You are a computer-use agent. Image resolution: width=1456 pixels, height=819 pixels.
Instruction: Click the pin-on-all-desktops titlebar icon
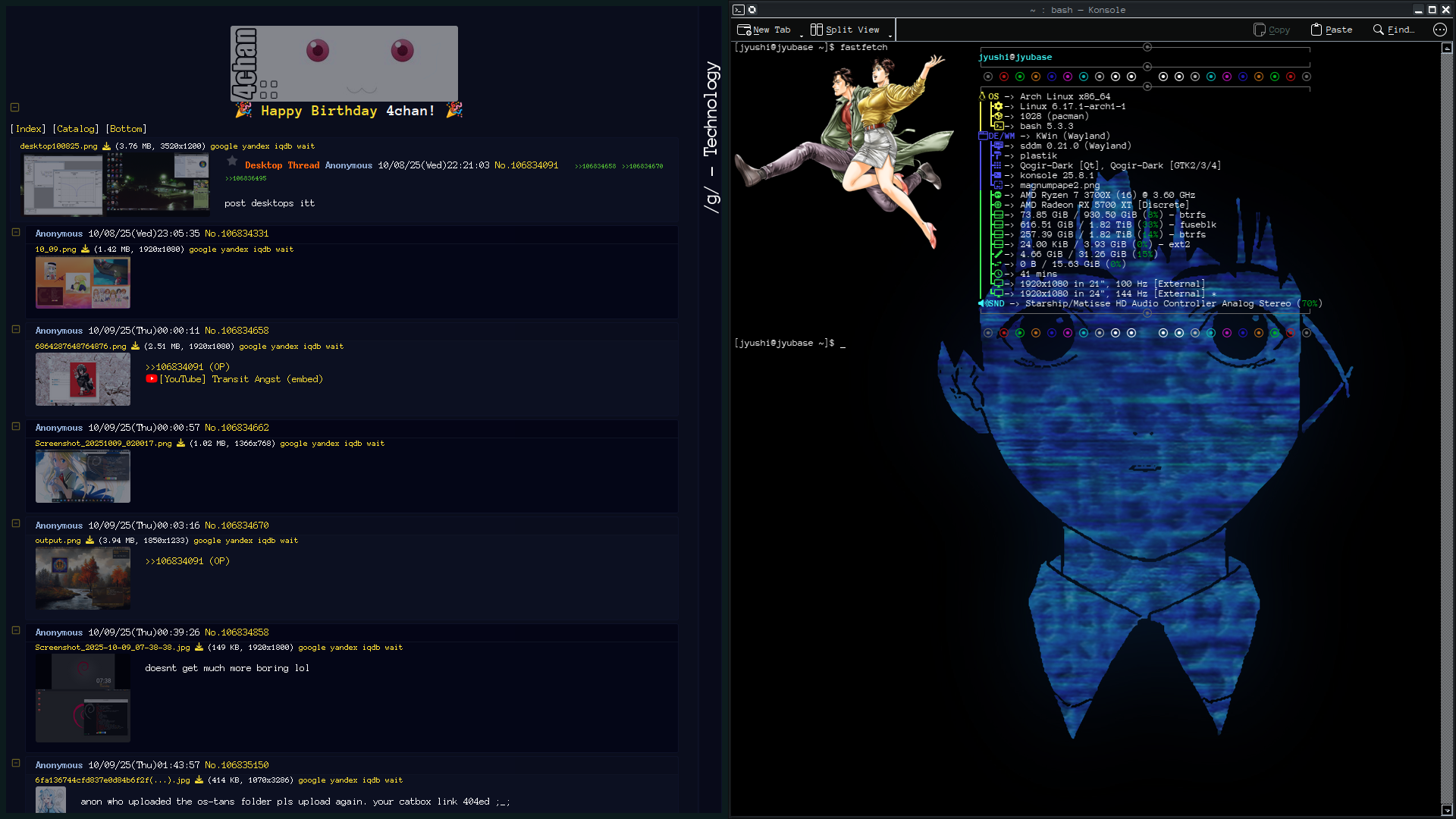coord(752,10)
